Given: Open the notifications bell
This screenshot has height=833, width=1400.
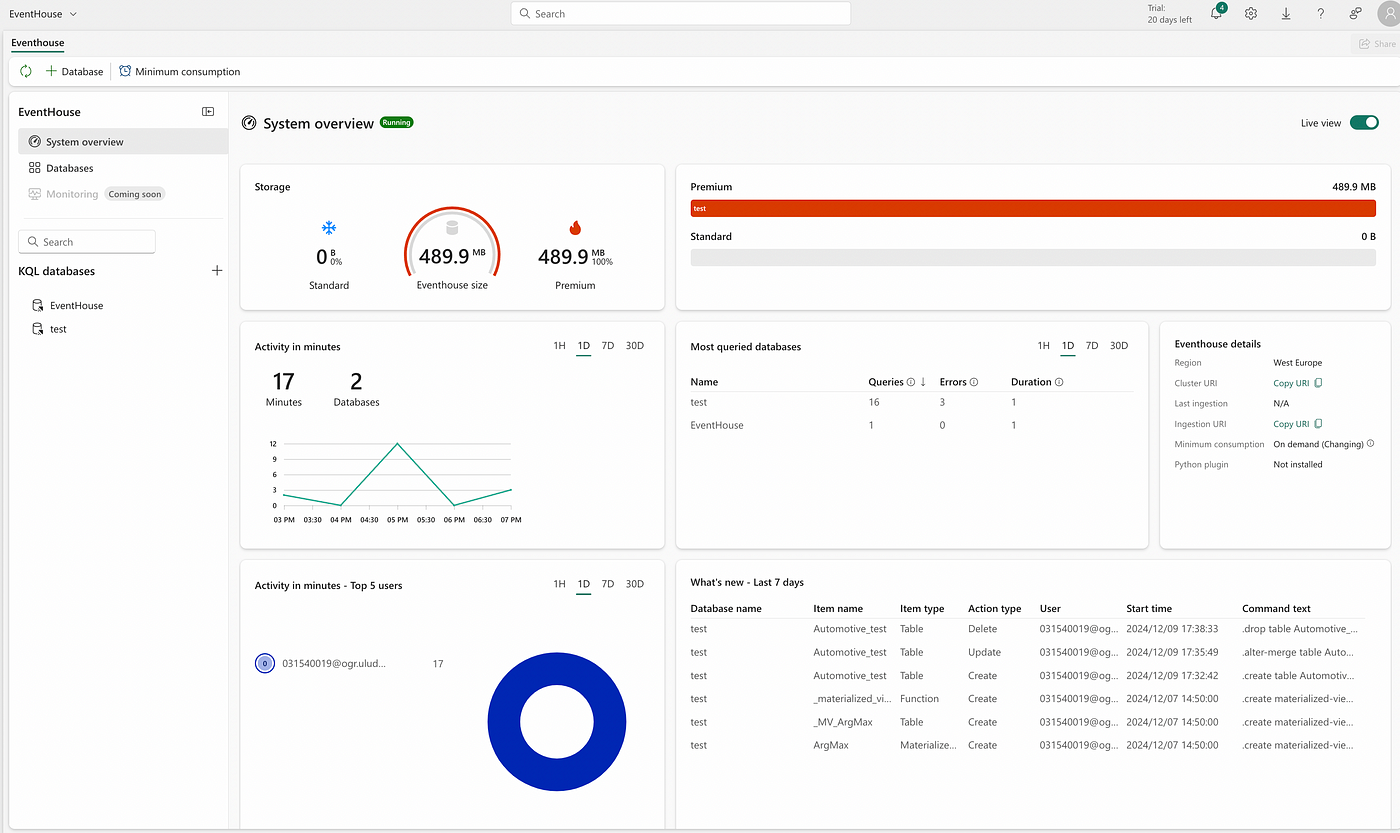Looking at the screenshot, I should tap(1216, 14).
